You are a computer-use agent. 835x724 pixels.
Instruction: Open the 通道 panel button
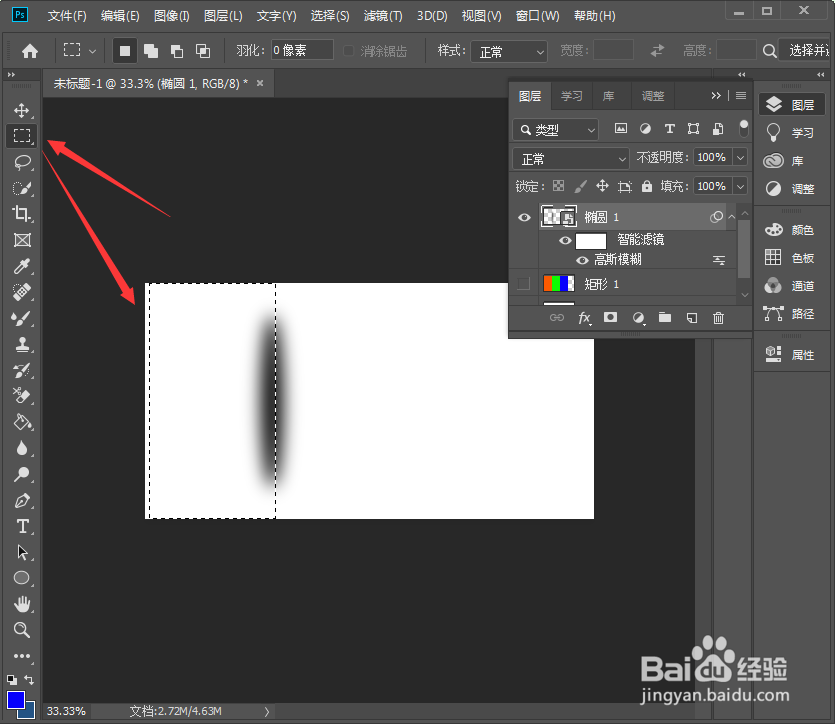[x=791, y=286]
